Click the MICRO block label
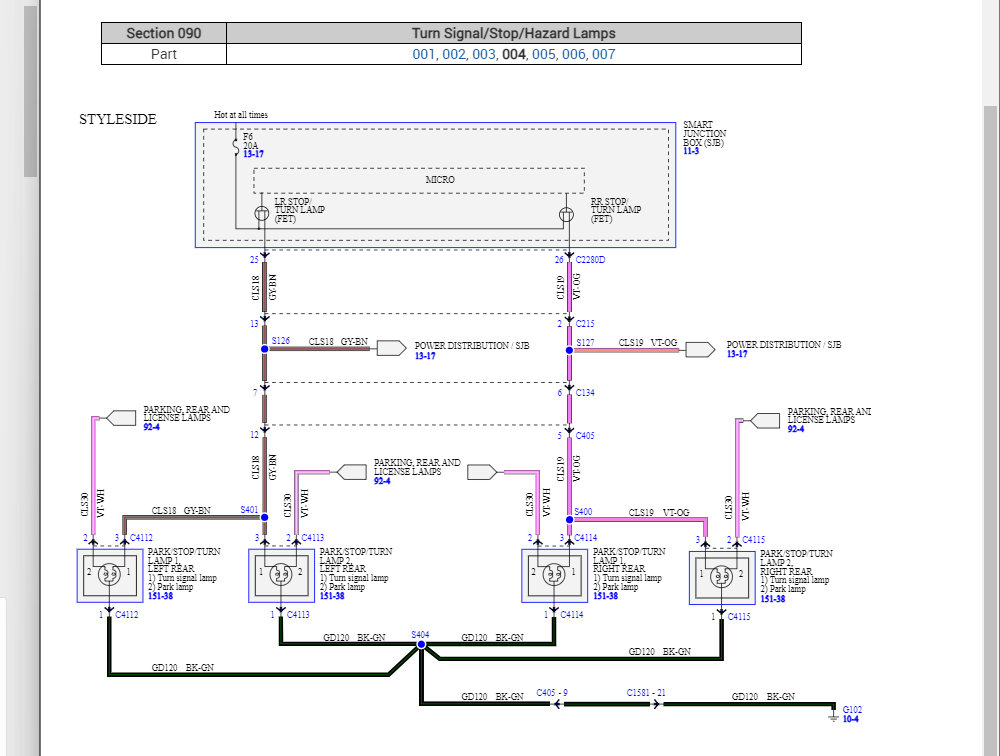Image resolution: width=1000 pixels, height=756 pixels. pos(440,180)
